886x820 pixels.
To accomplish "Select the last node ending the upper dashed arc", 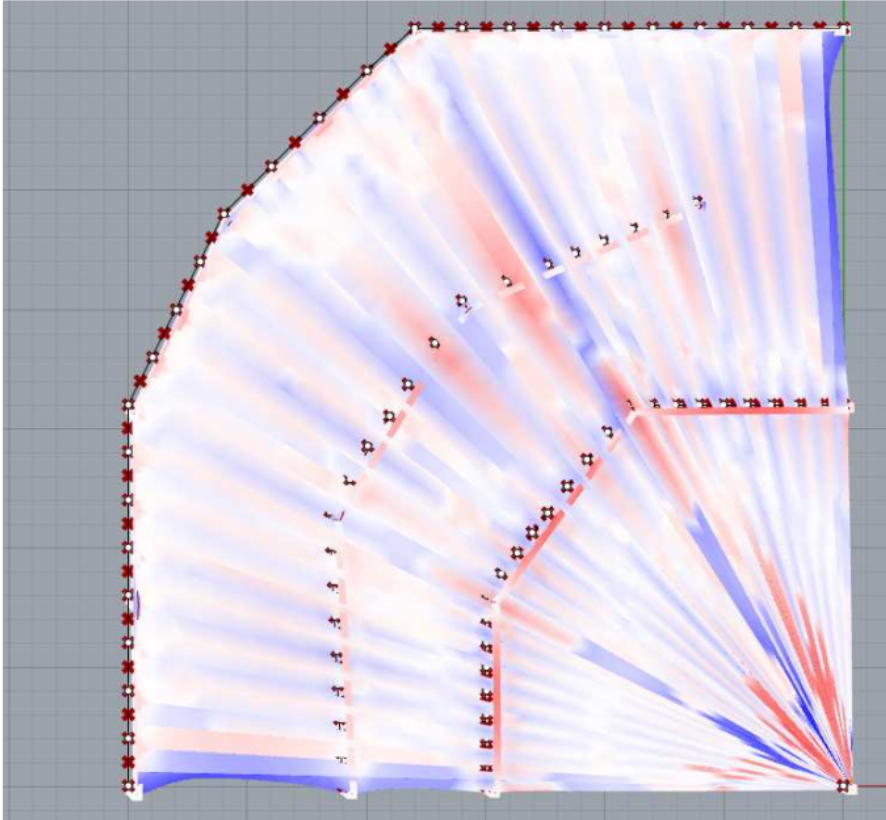I will coord(699,201).
